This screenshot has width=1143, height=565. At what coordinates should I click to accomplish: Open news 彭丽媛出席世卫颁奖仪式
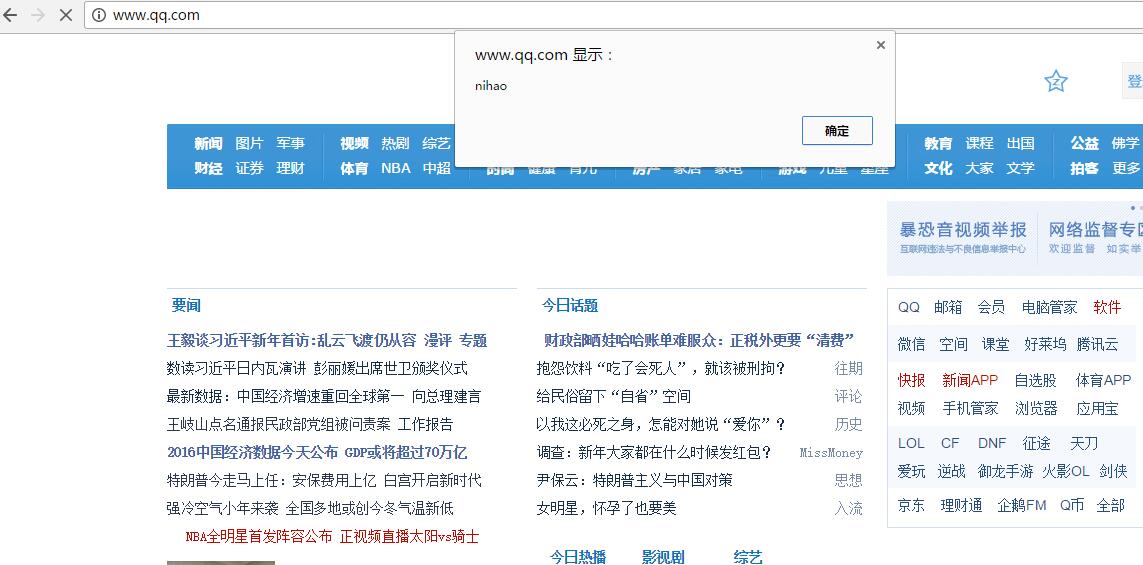[391, 368]
